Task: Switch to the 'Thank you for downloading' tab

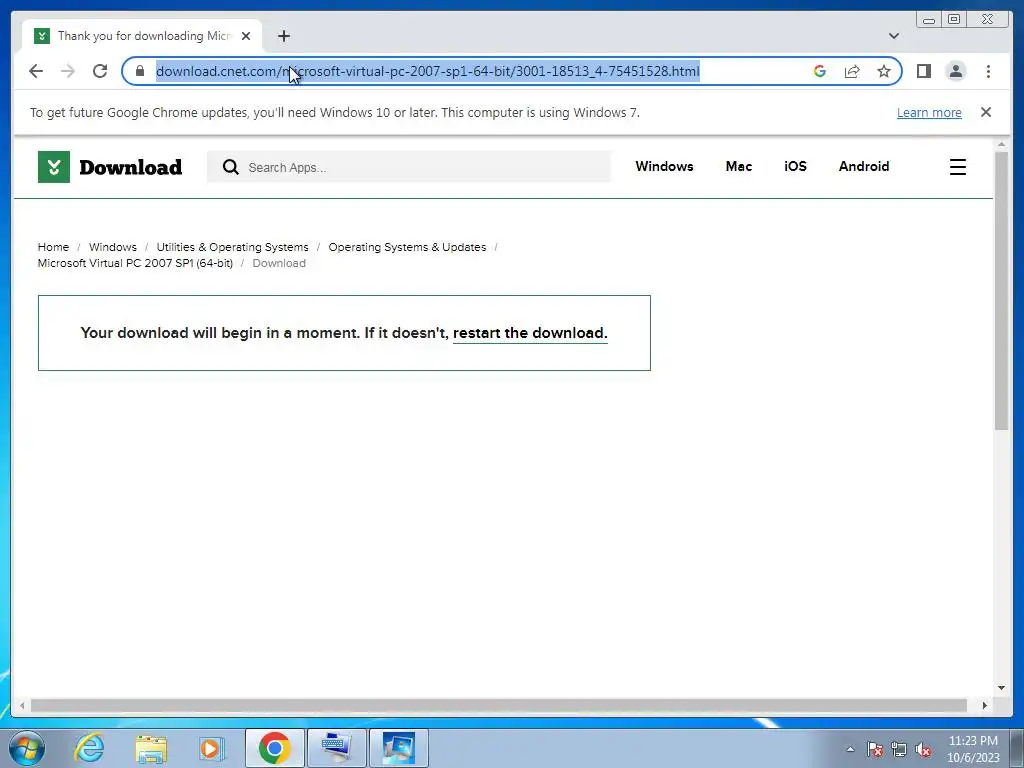Action: click(x=141, y=36)
